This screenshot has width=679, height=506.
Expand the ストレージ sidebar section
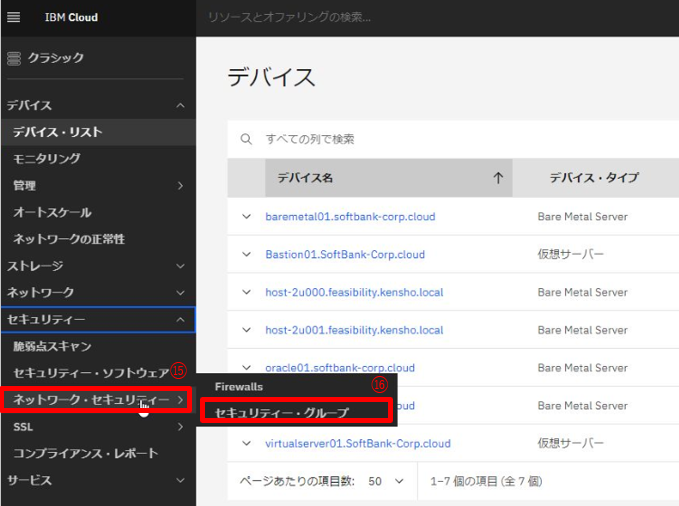coord(180,266)
